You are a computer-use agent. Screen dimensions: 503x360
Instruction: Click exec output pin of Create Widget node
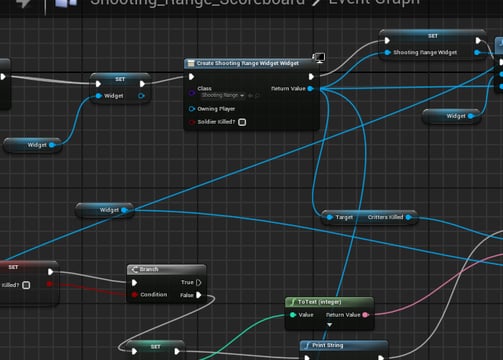click(311, 77)
